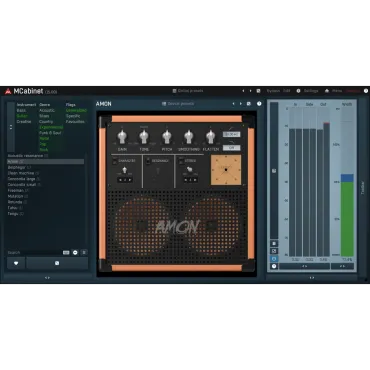
Task: Open the Global presets browser
Action: (x=188, y=91)
